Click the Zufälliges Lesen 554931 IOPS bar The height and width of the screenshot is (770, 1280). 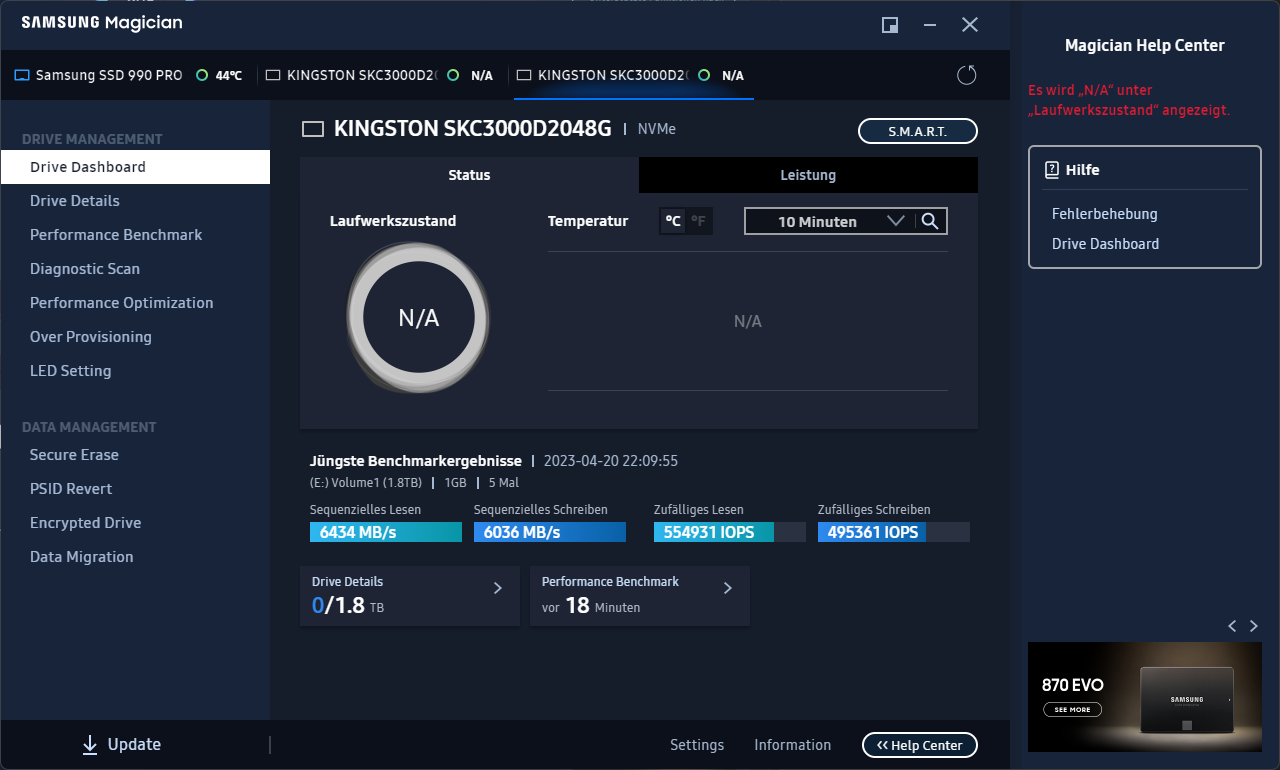point(730,532)
